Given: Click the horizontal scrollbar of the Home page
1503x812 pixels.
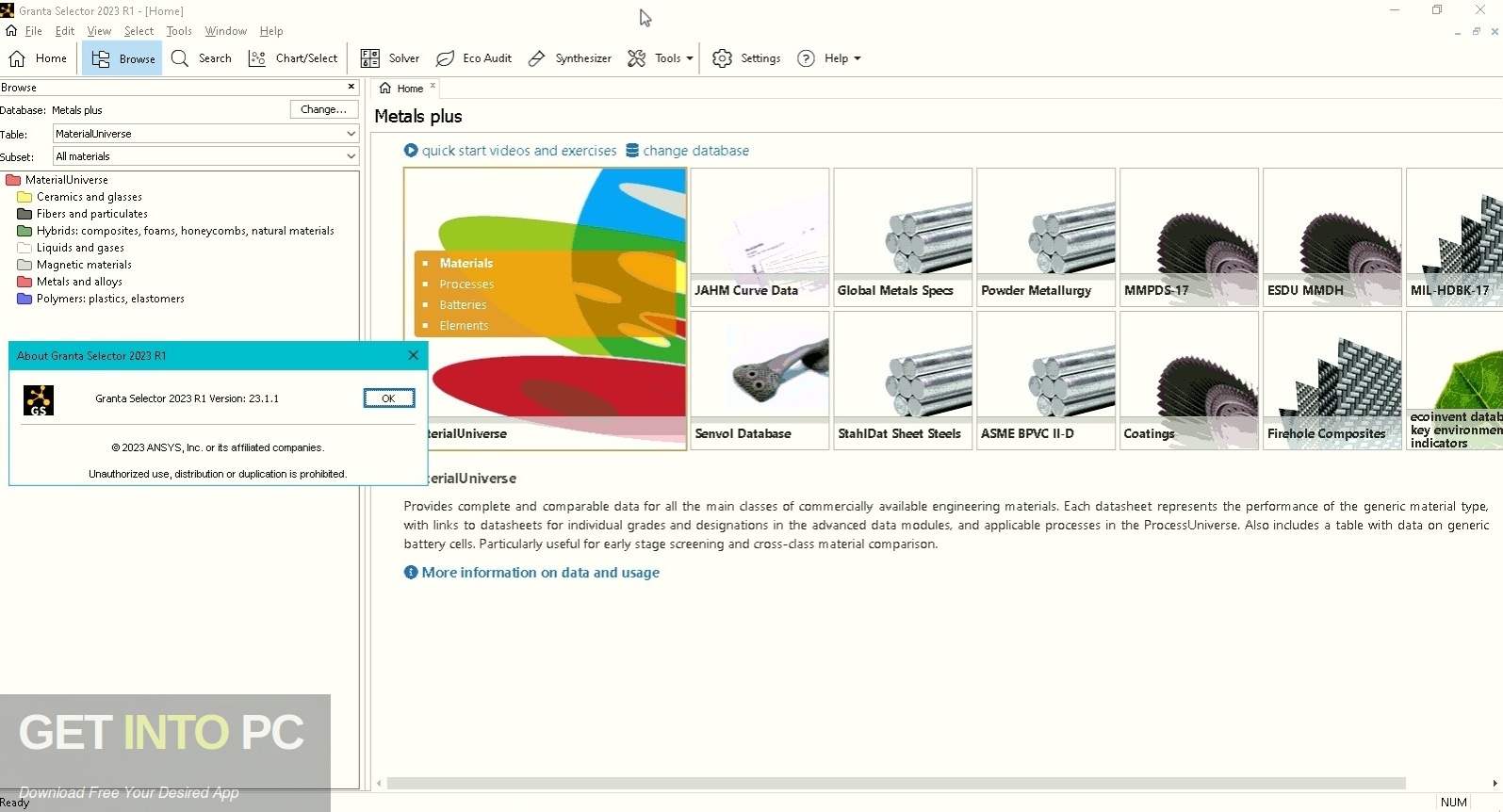Looking at the screenshot, I should (x=896, y=783).
